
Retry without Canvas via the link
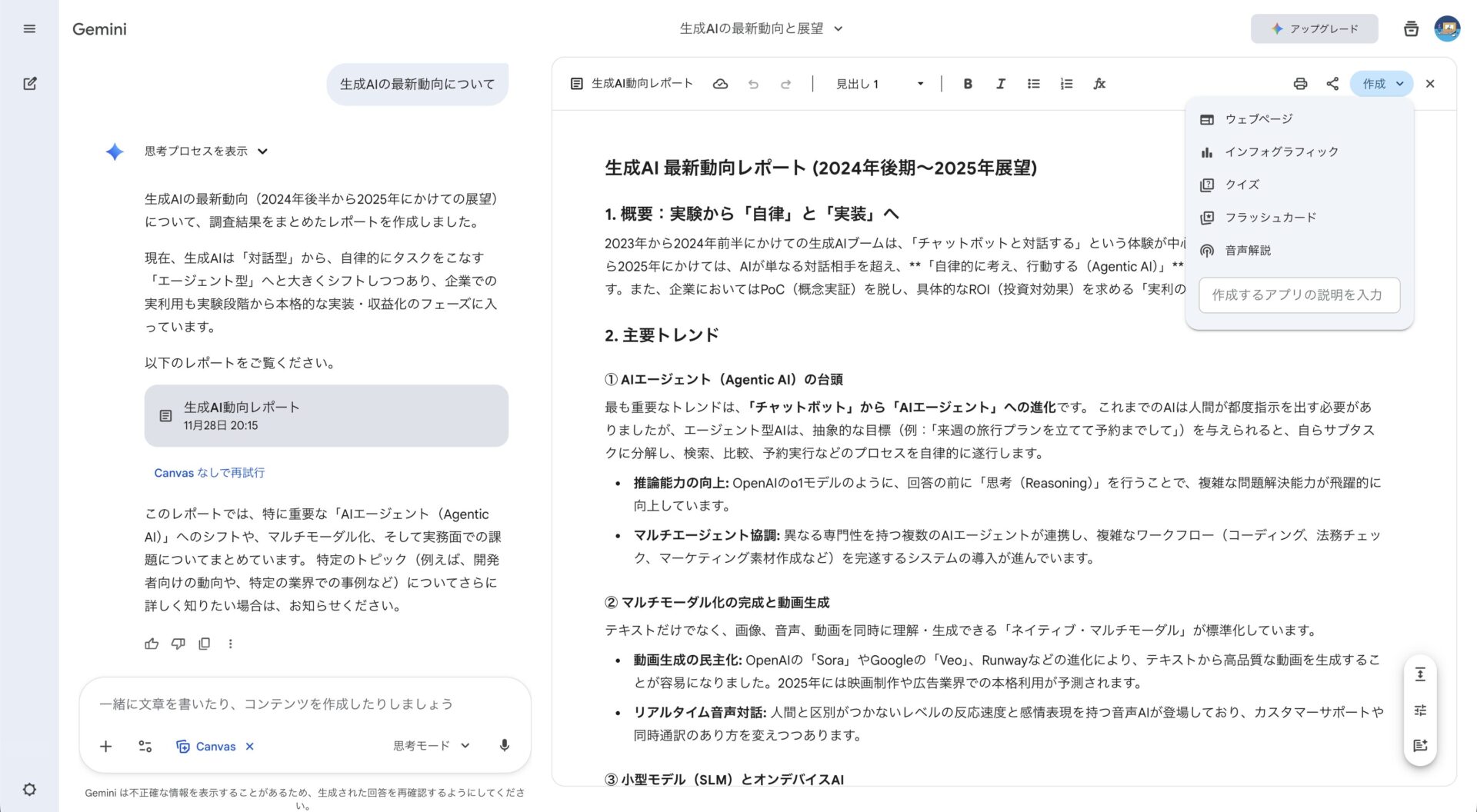click(208, 472)
